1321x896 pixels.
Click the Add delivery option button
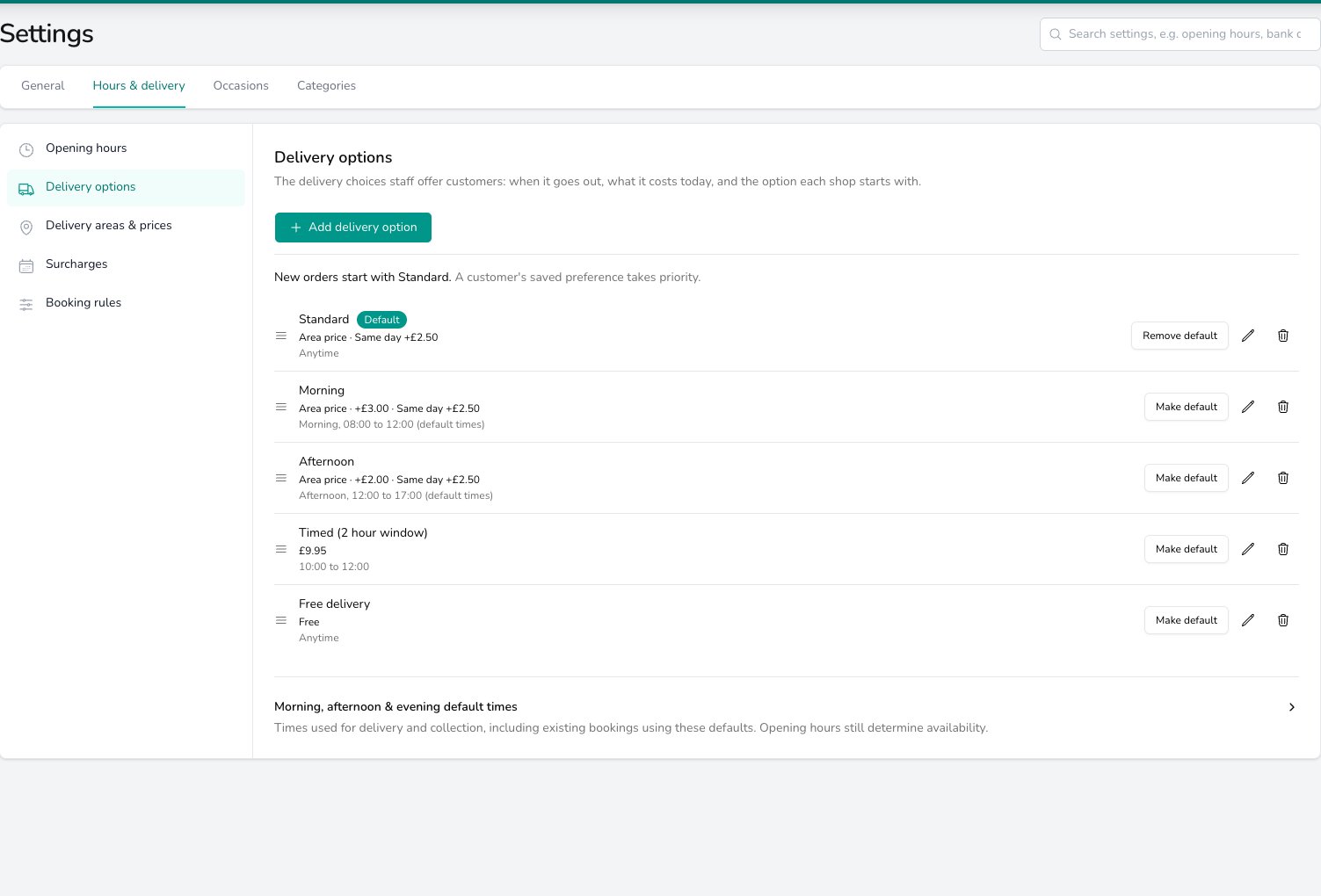click(353, 228)
